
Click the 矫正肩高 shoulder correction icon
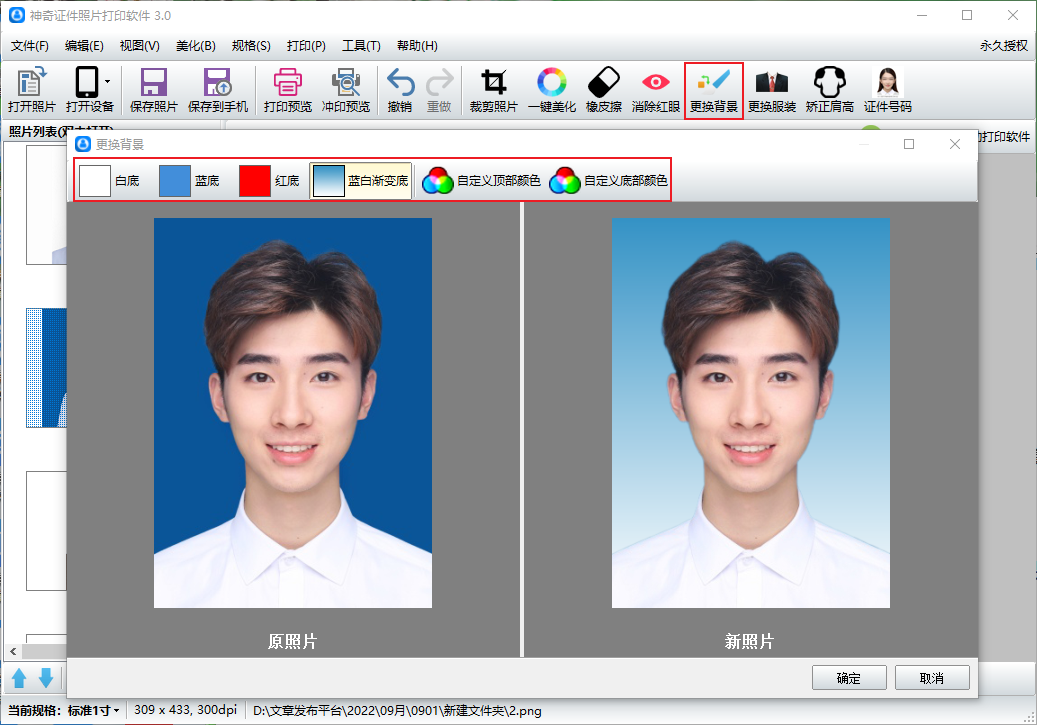click(829, 83)
